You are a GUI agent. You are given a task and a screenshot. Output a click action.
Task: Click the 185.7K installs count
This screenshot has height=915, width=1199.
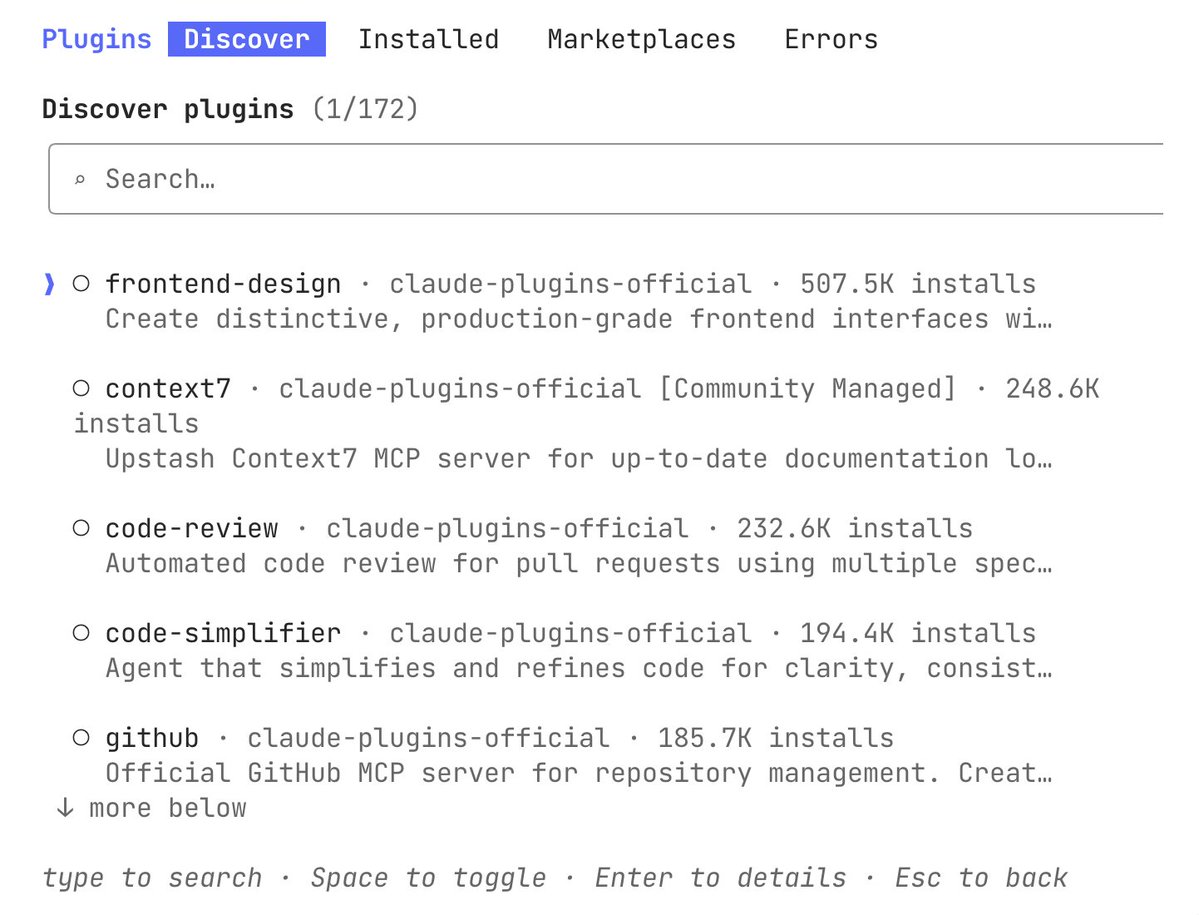[775, 738]
